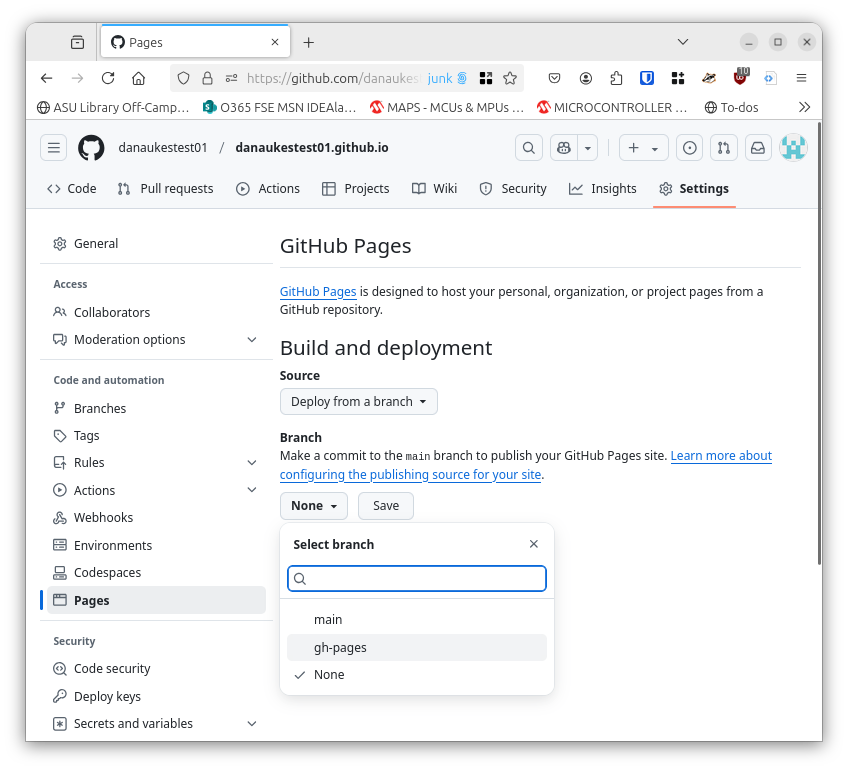Open Copilot chat icon in header
Viewport: 848px width, 770px height.
[564, 148]
